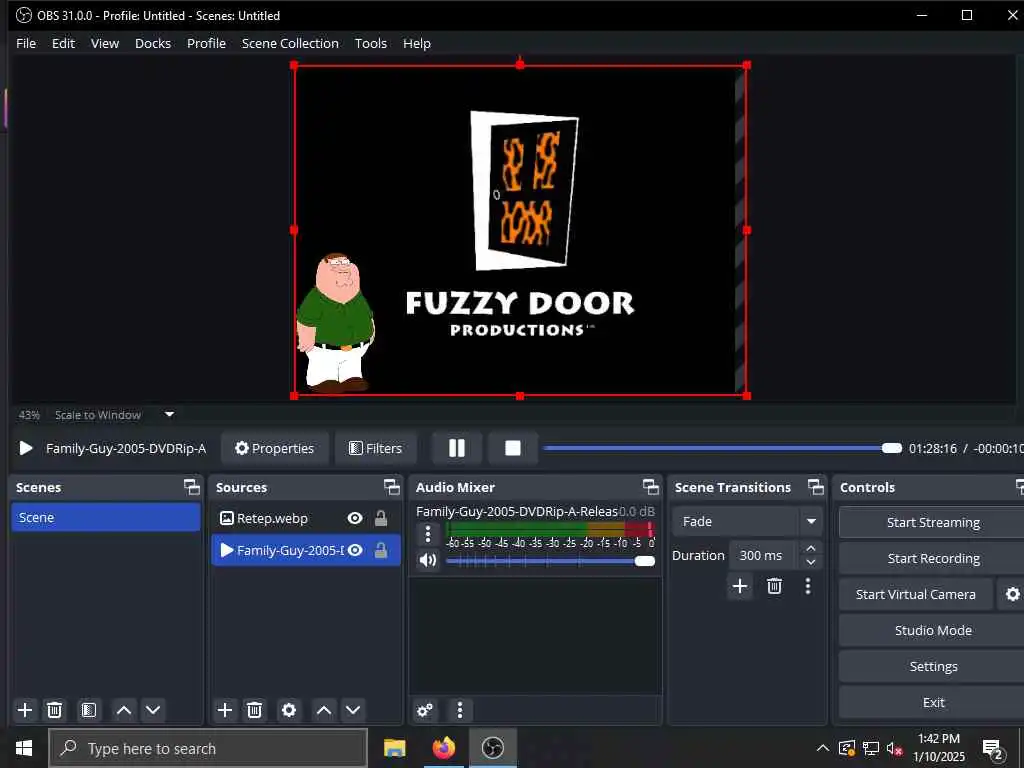Image resolution: width=1024 pixels, height=768 pixels.
Task: Open advanced audio properties
Action: pyautogui.click(x=424, y=710)
